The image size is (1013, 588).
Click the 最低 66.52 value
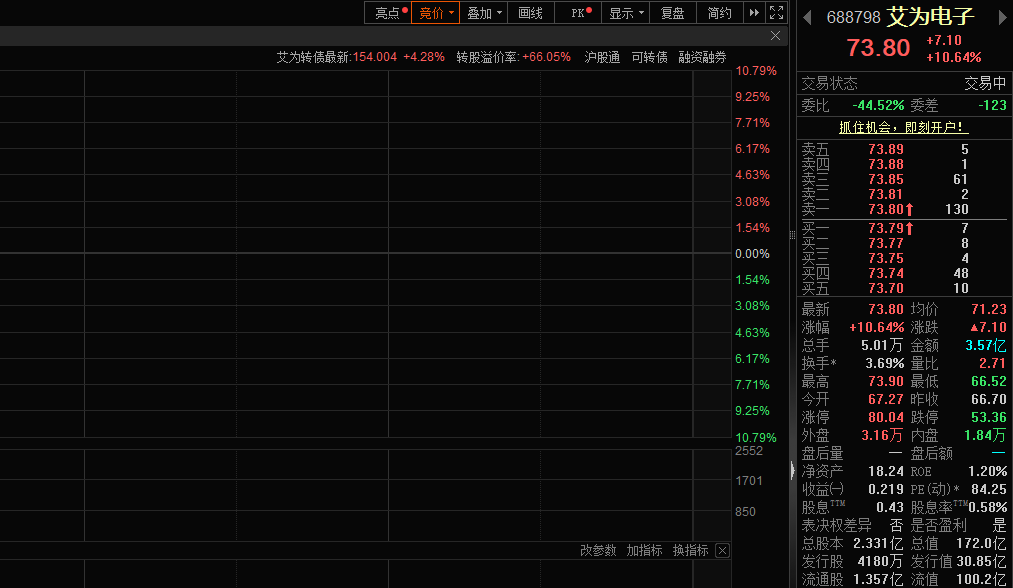988,382
